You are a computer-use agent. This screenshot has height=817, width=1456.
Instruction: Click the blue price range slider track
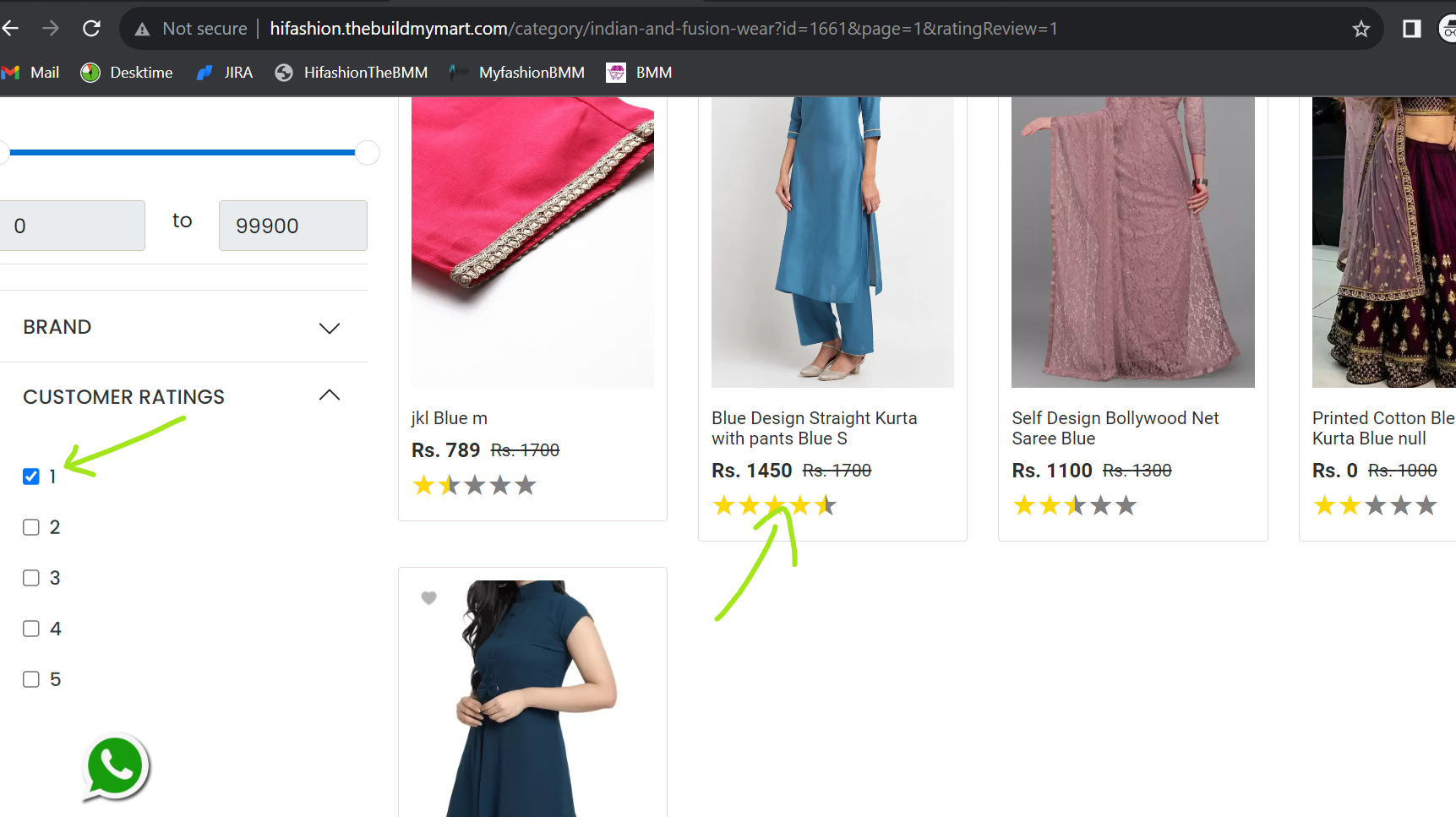182,153
